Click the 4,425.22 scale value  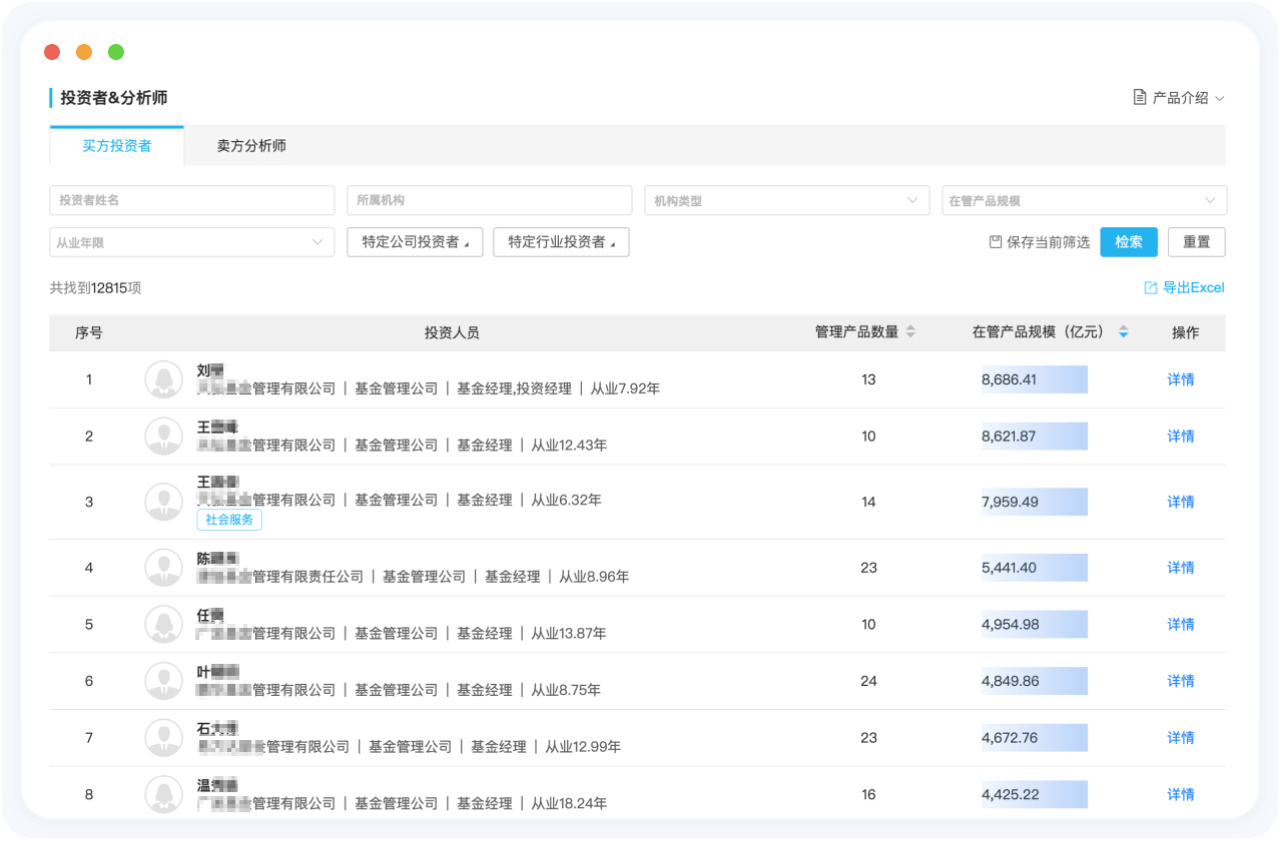coord(1010,795)
